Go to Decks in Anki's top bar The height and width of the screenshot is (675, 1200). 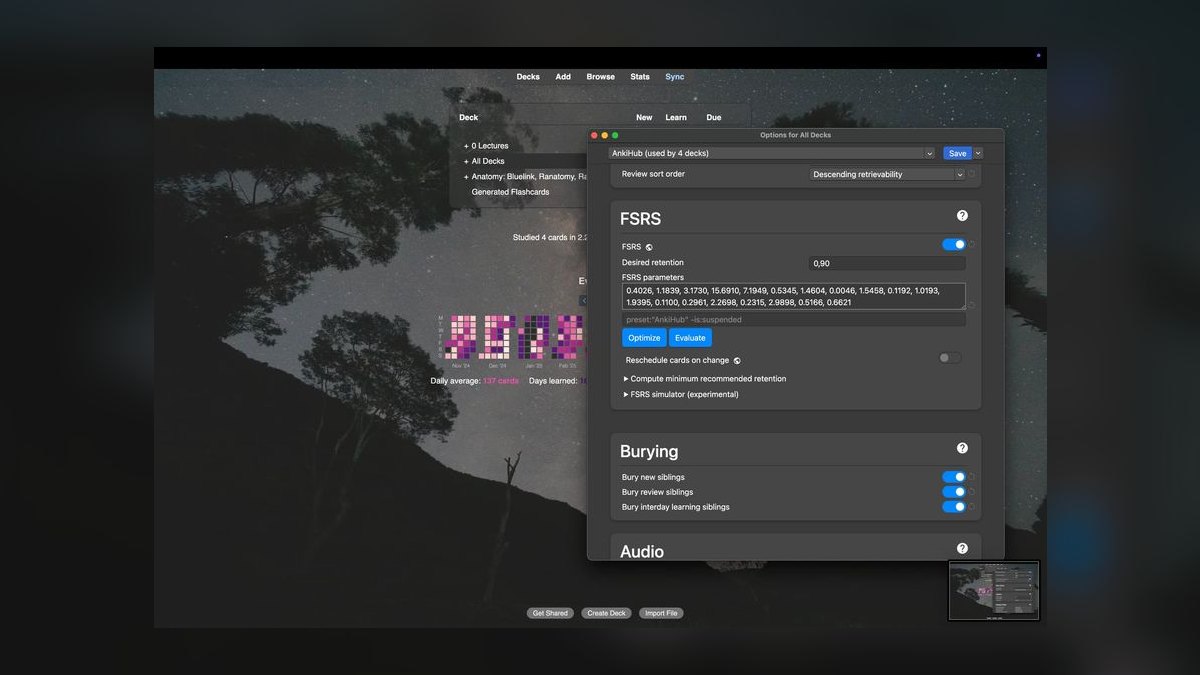(528, 77)
